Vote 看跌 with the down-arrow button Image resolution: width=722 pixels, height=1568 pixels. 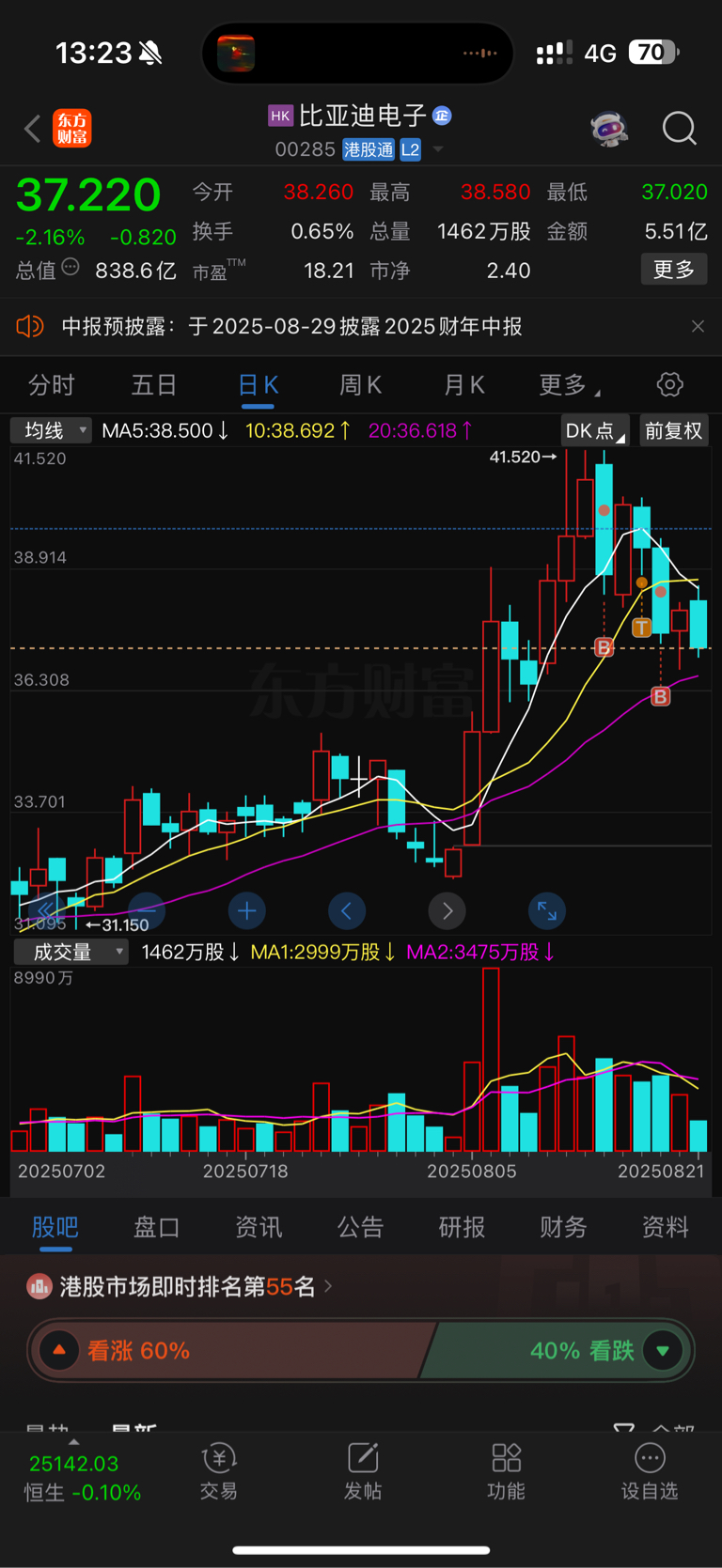pyautogui.click(x=663, y=1350)
